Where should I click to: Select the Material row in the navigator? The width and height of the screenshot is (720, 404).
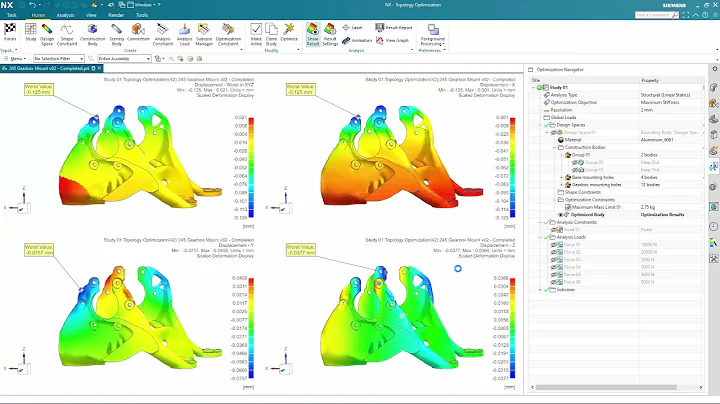(617, 140)
